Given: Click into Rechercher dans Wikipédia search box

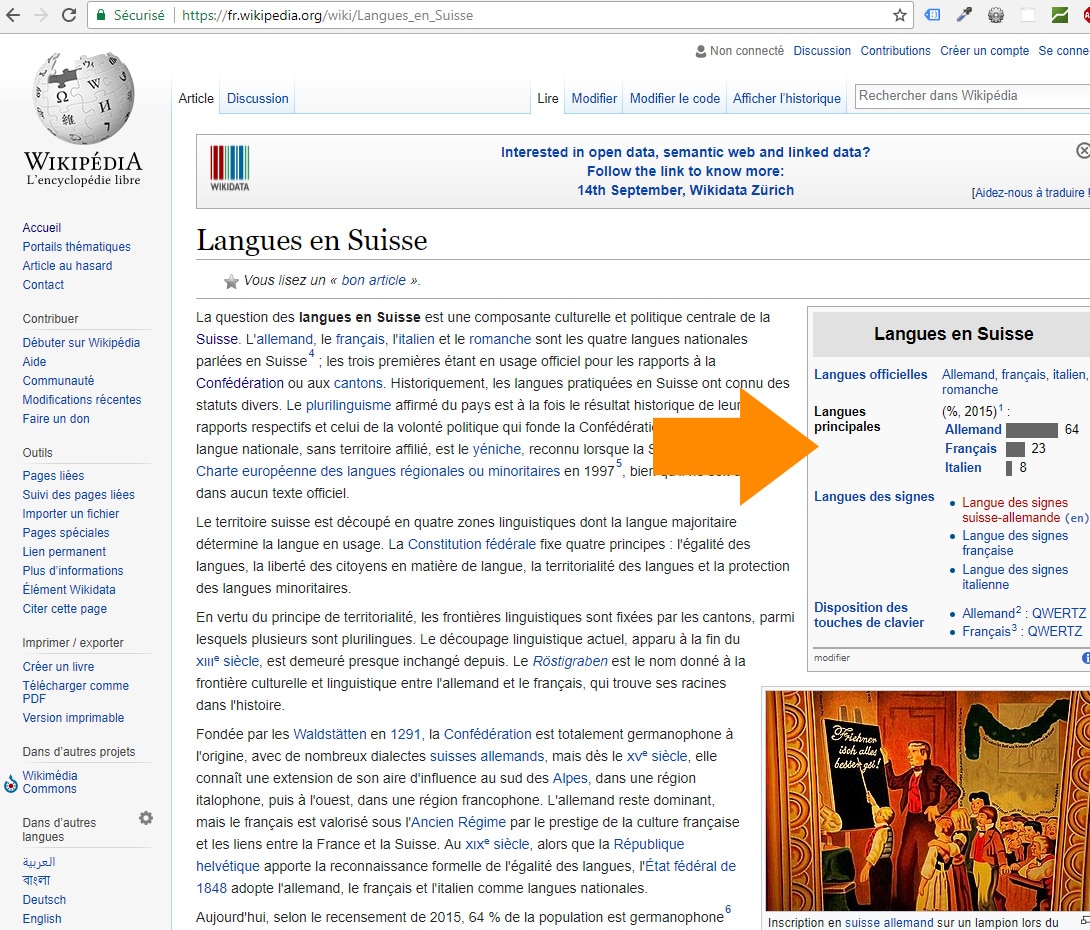Looking at the screenshot, I should tap(965, 96).
